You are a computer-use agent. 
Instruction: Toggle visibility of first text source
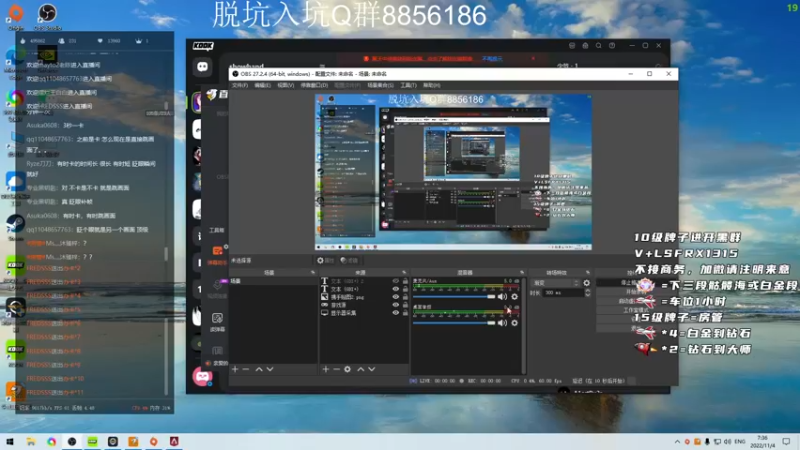click(x=395, y=281)
